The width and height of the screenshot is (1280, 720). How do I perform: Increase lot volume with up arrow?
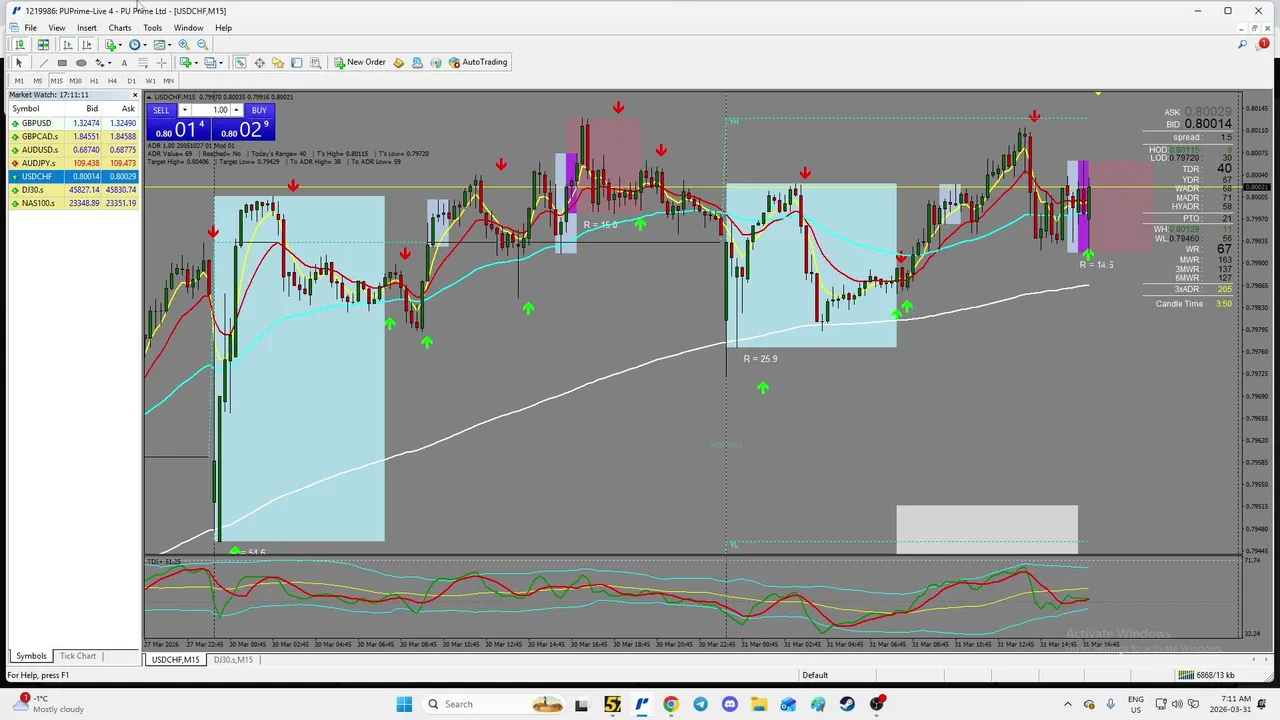click(236, 110)
